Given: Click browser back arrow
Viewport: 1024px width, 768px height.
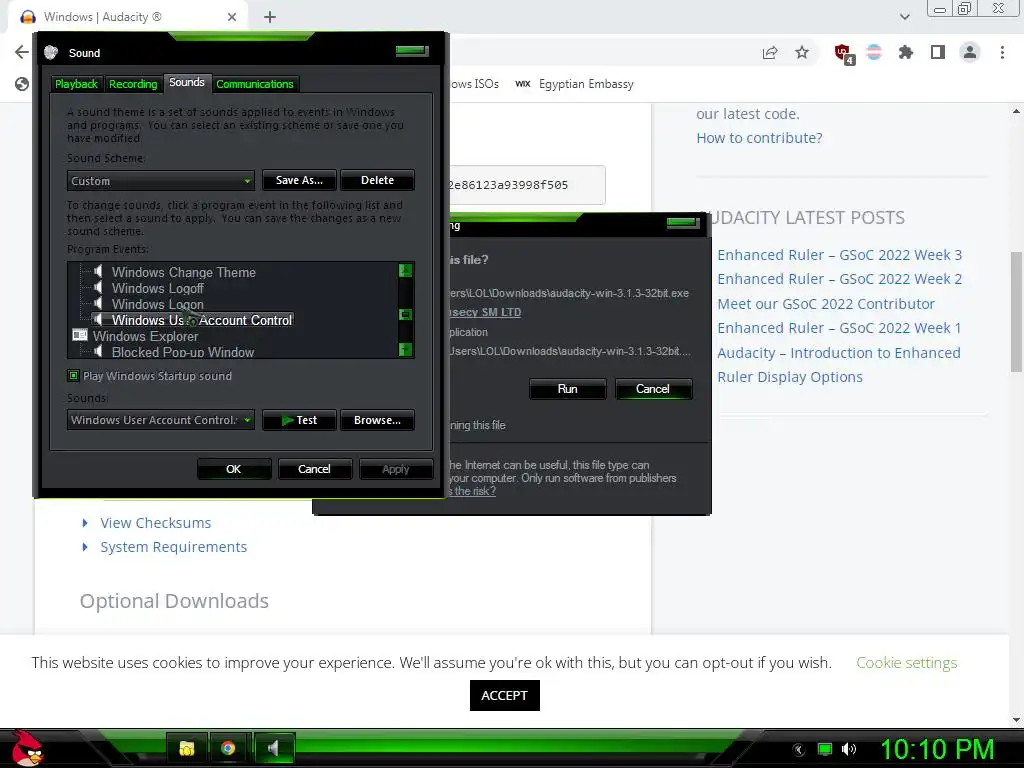Looking at the screenshot, I should click(22, 52).
